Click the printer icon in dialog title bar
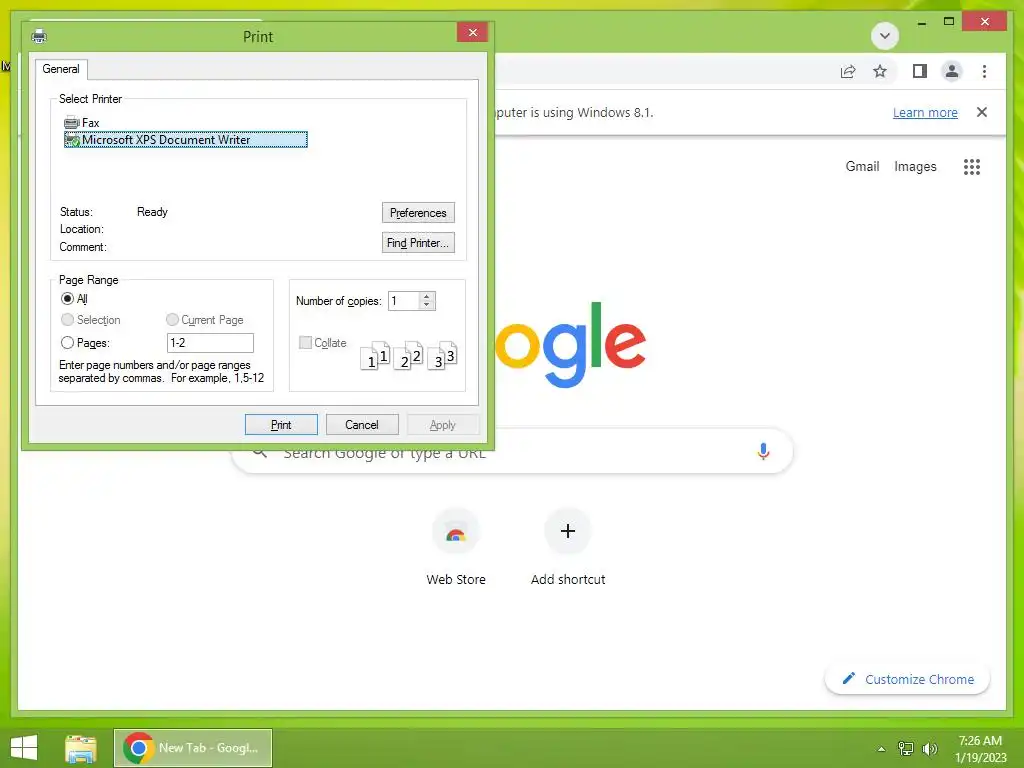The width and height of the screenshot is (1024, 768). pos(39,35)
